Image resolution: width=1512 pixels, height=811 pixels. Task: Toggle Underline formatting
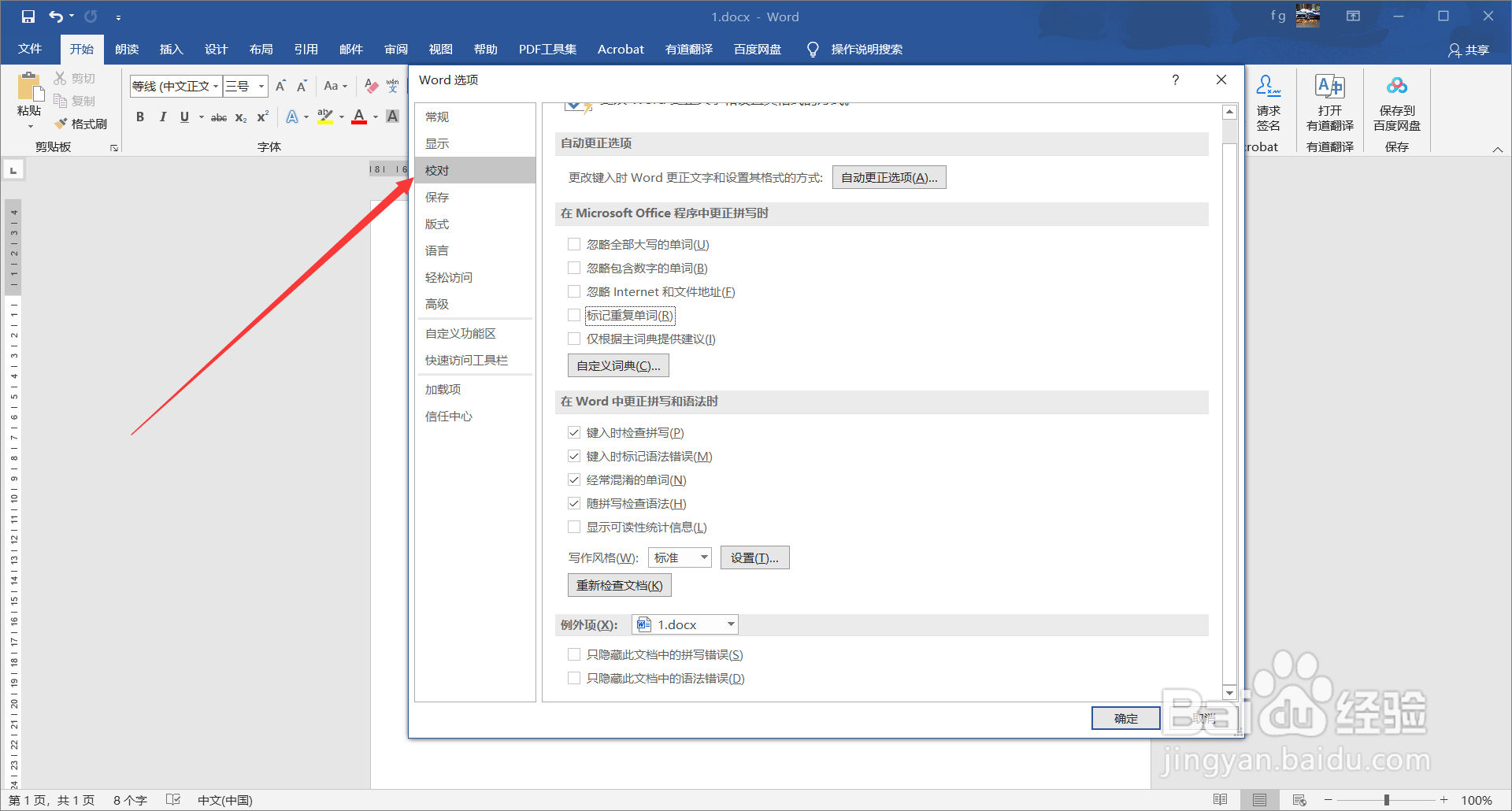pos(184,117)
